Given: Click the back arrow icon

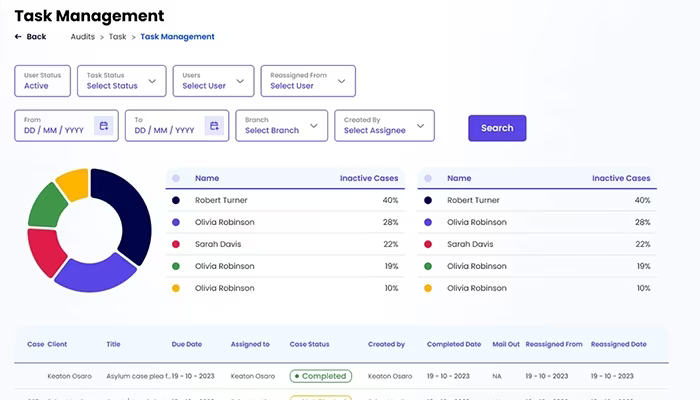Looking at the screenshot, I should pos(18,37).
